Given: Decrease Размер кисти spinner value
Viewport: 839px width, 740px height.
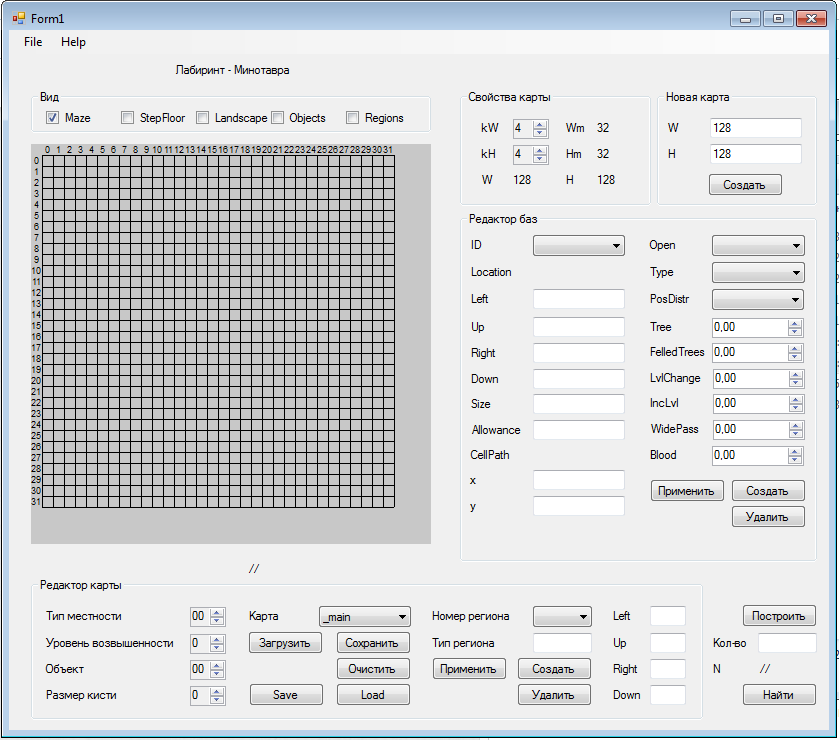Looking at the screenshot, I should [217, 699].
